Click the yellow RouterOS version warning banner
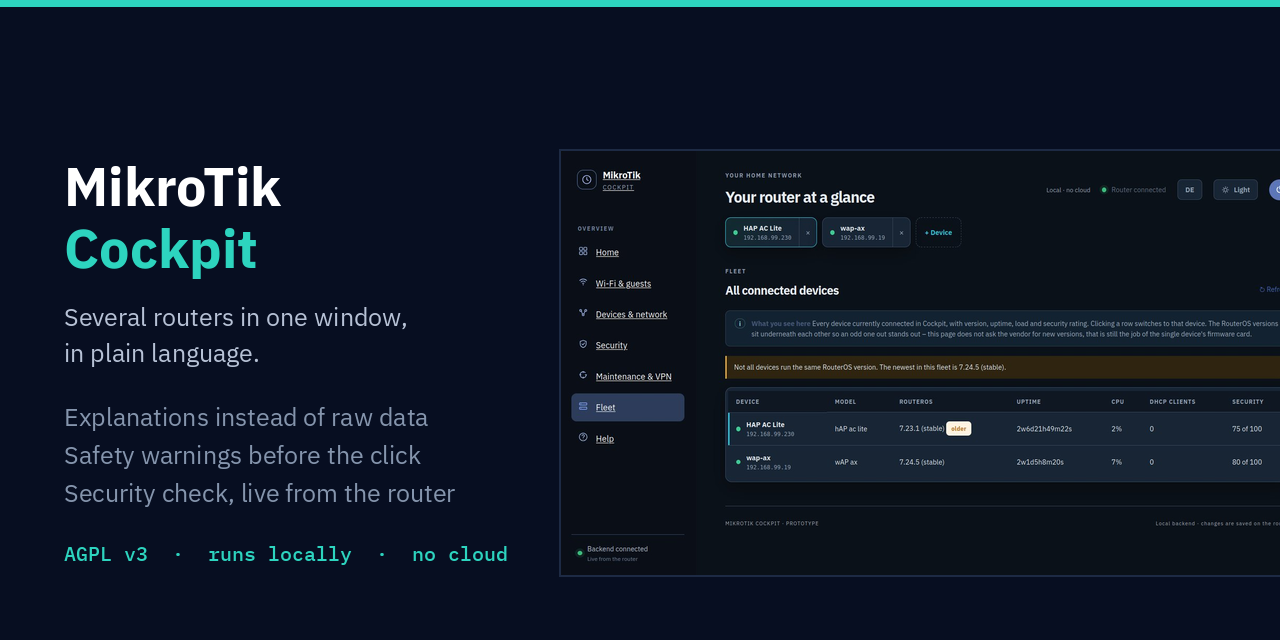 tap(1003, 367)
